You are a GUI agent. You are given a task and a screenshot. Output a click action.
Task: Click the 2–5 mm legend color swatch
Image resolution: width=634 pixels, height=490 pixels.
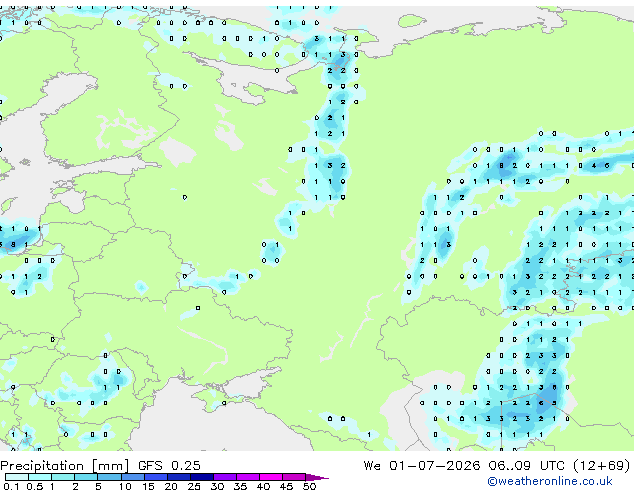point(86,477)
